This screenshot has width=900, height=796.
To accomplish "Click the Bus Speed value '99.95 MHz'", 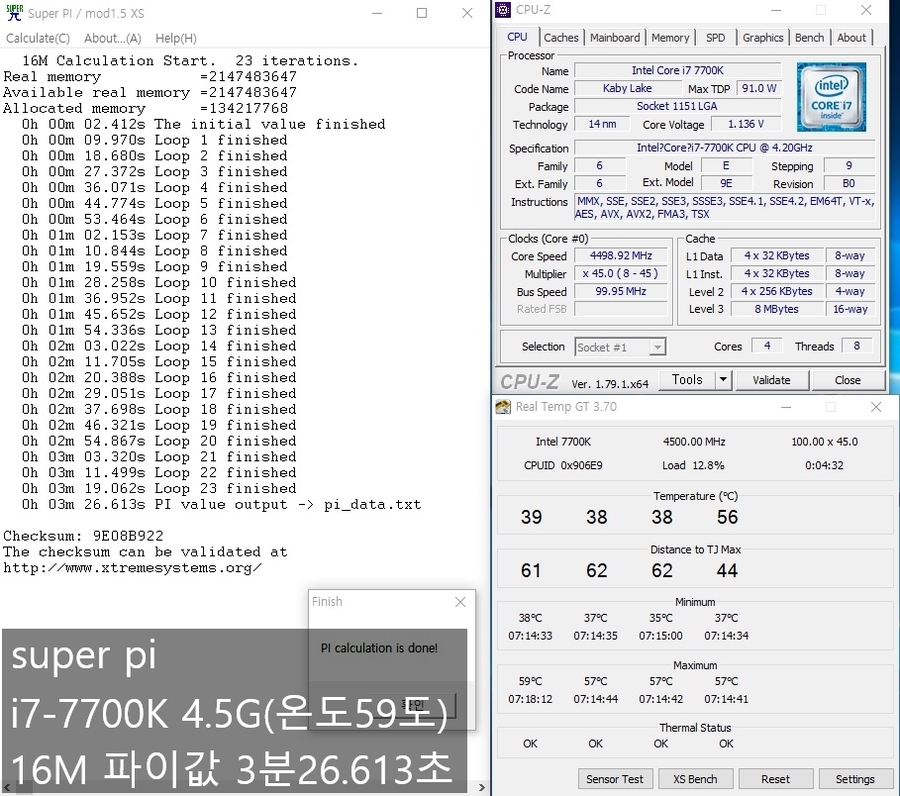I will tap(621, 292).
